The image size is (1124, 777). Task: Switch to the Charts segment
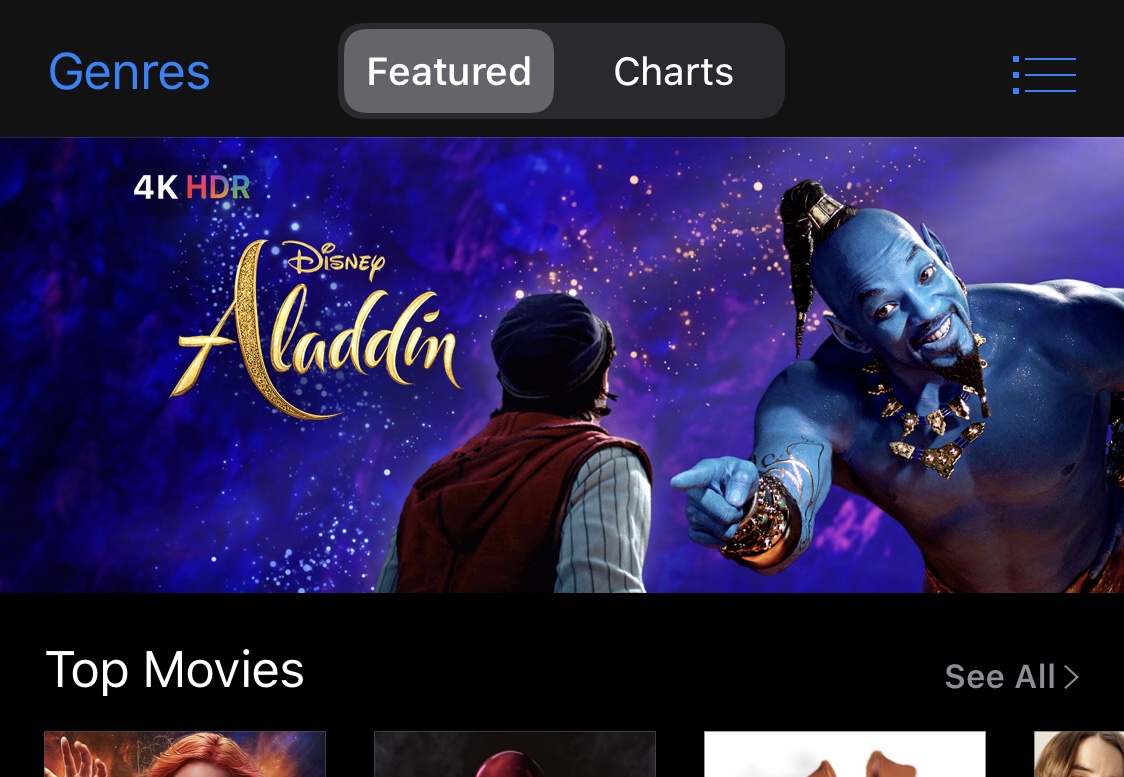[x=673, y=71]
